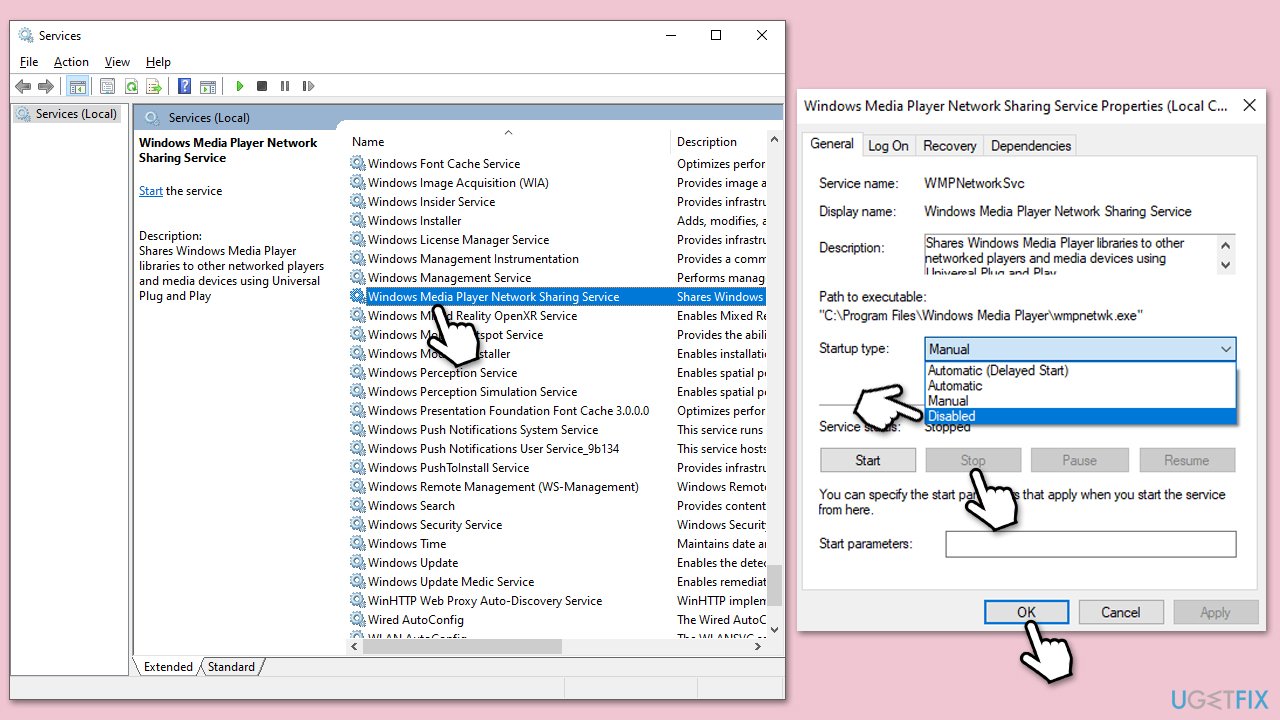Viewport: 1280px width, 720px height.
Task: Choose Disabled in the startup type list
Action: [x=1080, y=416]
